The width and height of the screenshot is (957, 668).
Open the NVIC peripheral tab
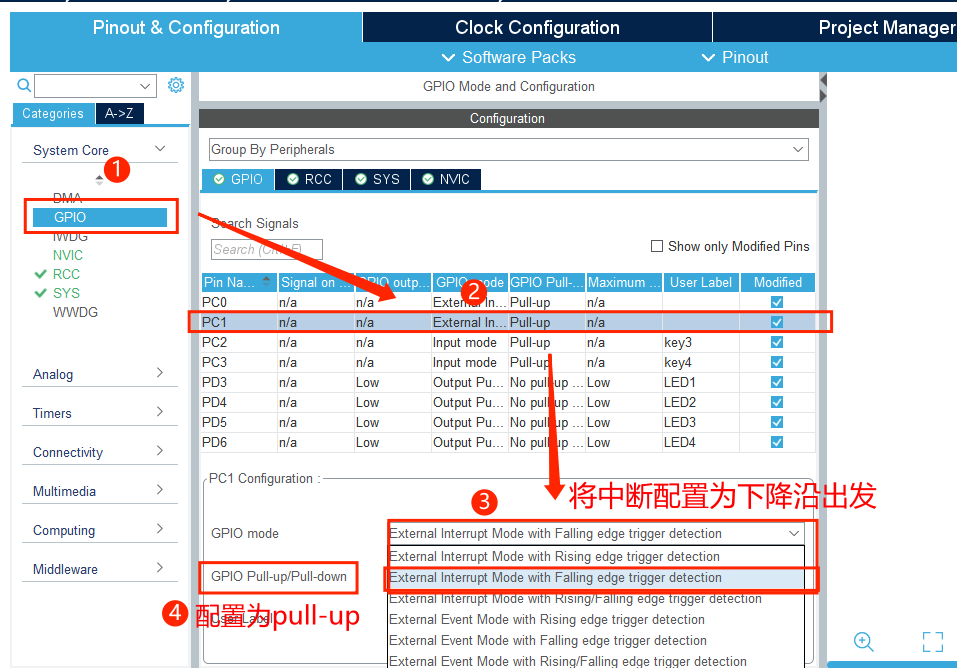coord(446,180)
